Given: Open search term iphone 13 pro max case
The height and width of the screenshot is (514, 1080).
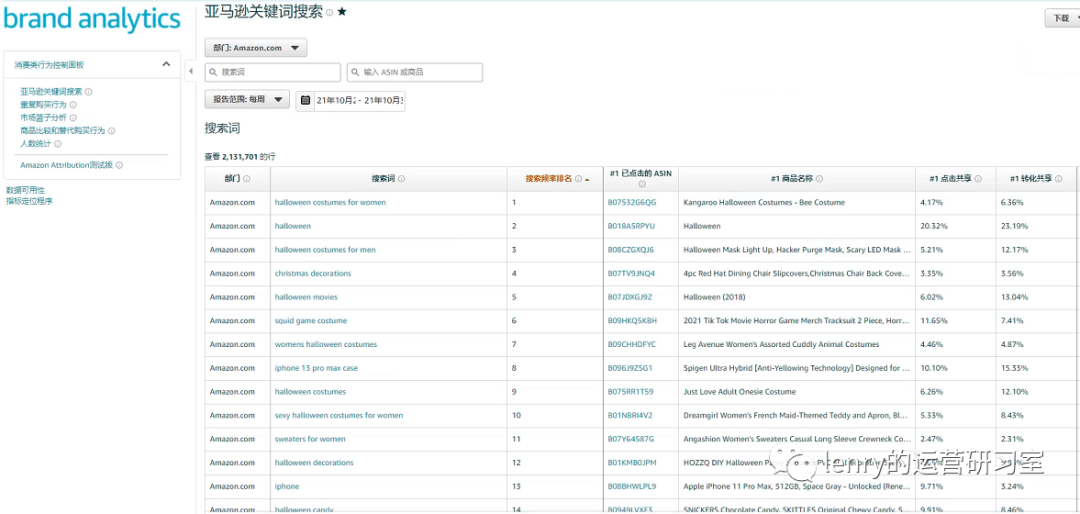Looking at the screenshot, I should (x=316, y=368).
